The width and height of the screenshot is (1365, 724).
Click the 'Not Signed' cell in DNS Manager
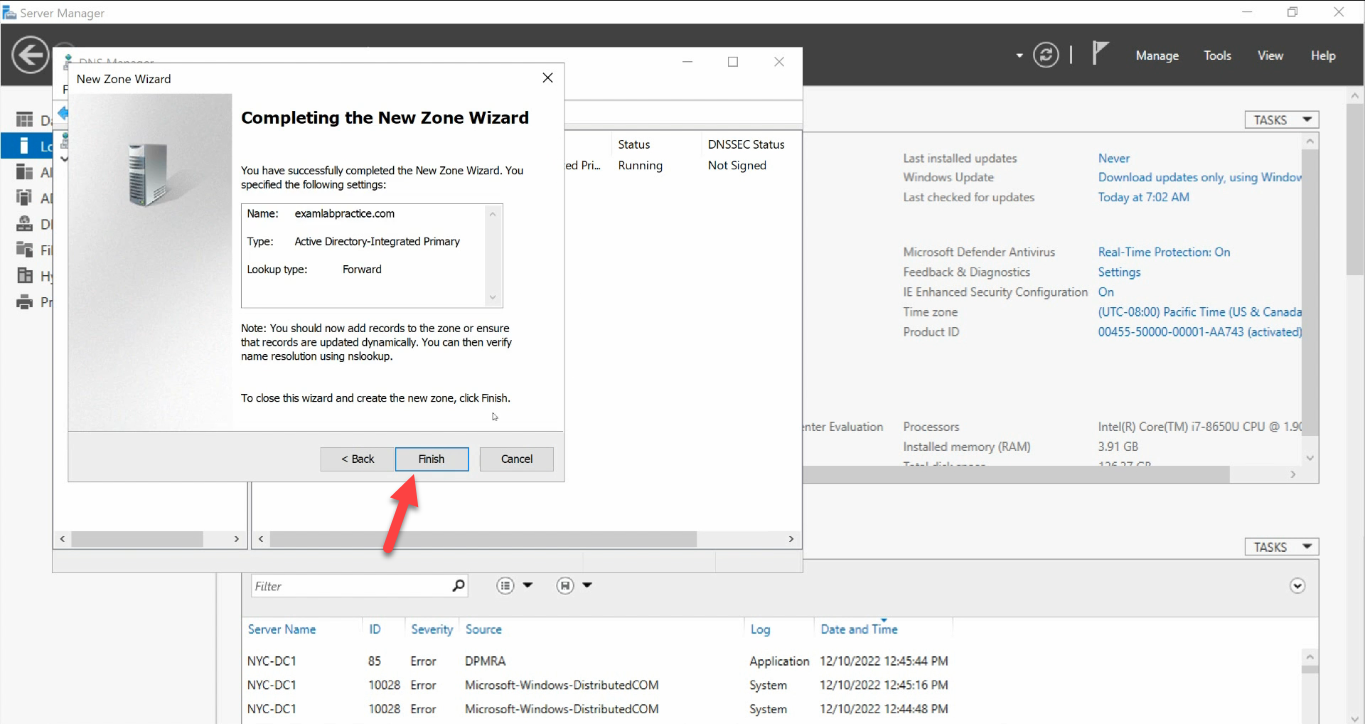737,166
